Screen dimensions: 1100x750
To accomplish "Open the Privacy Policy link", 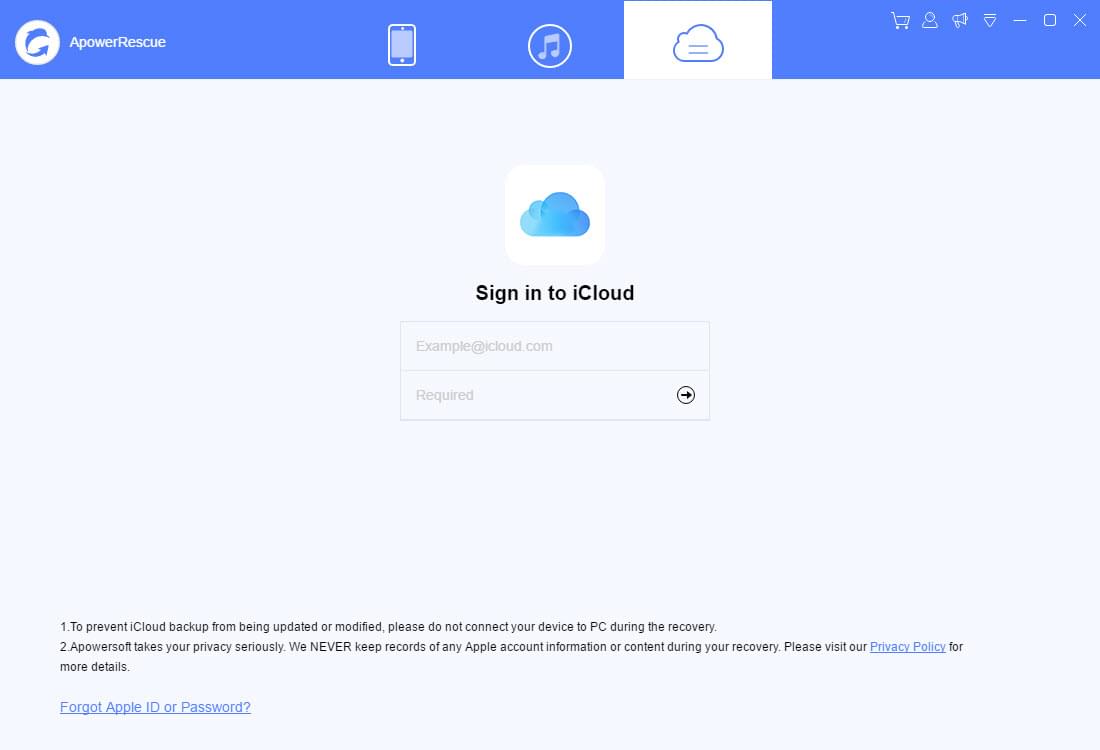I will pos(907,647).
